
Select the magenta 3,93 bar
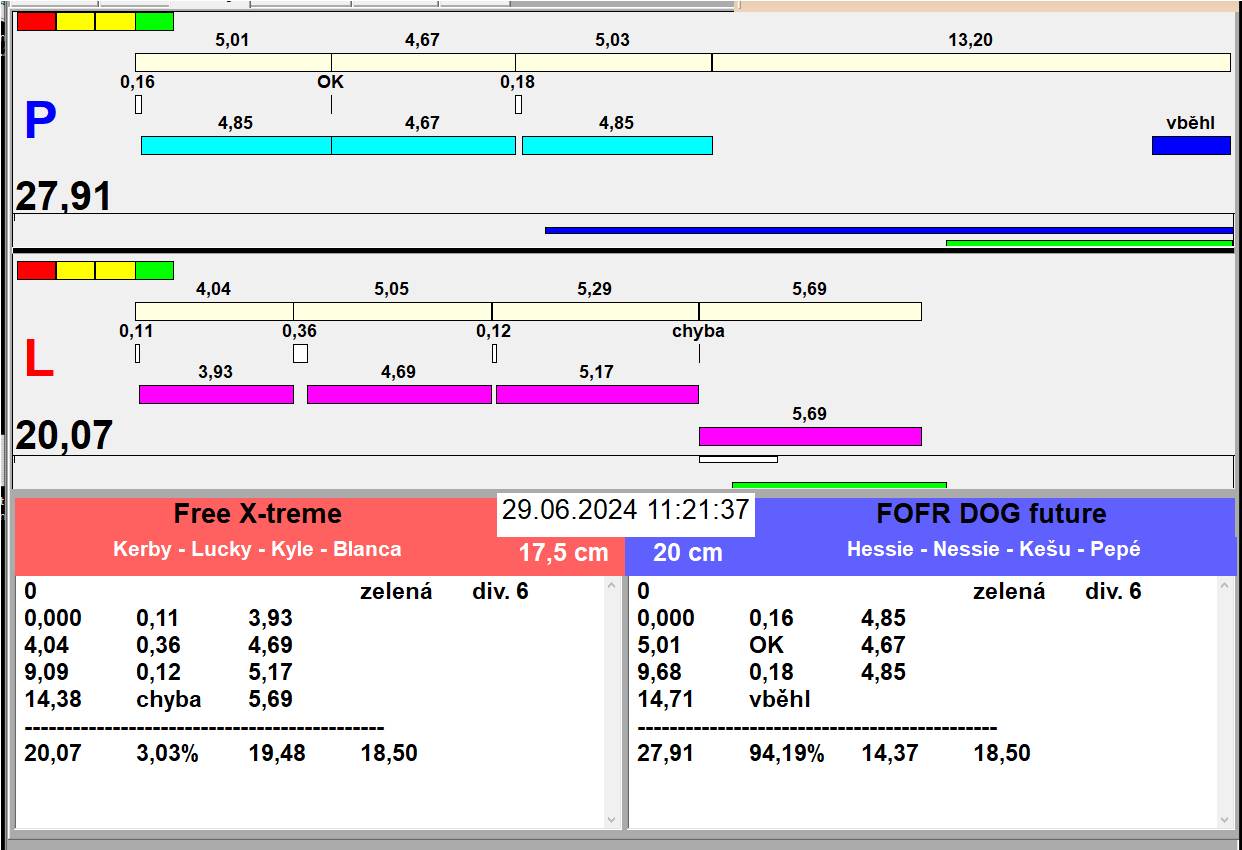[x=216, y=394]
